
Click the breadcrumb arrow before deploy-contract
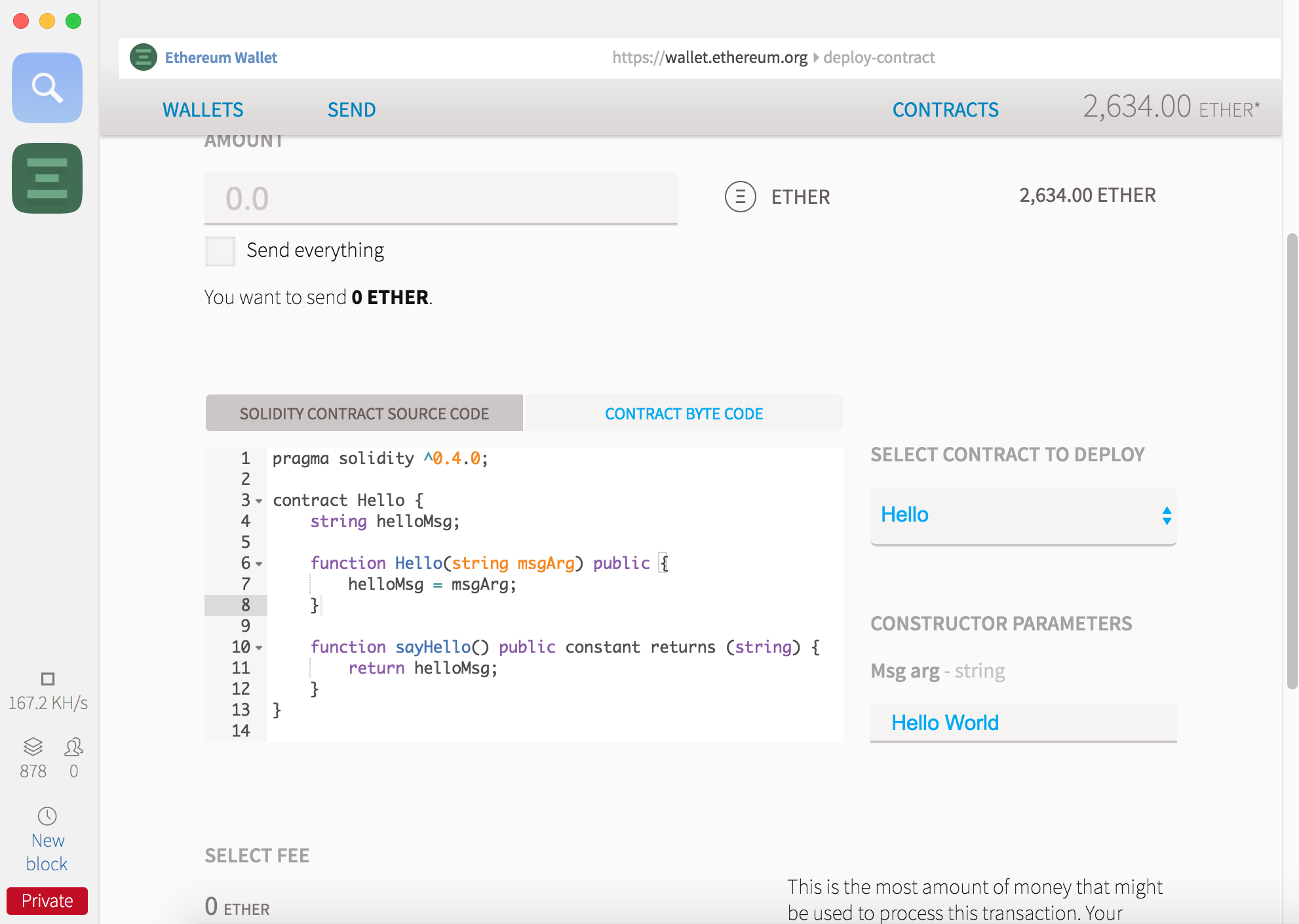[x=816, y=58]
